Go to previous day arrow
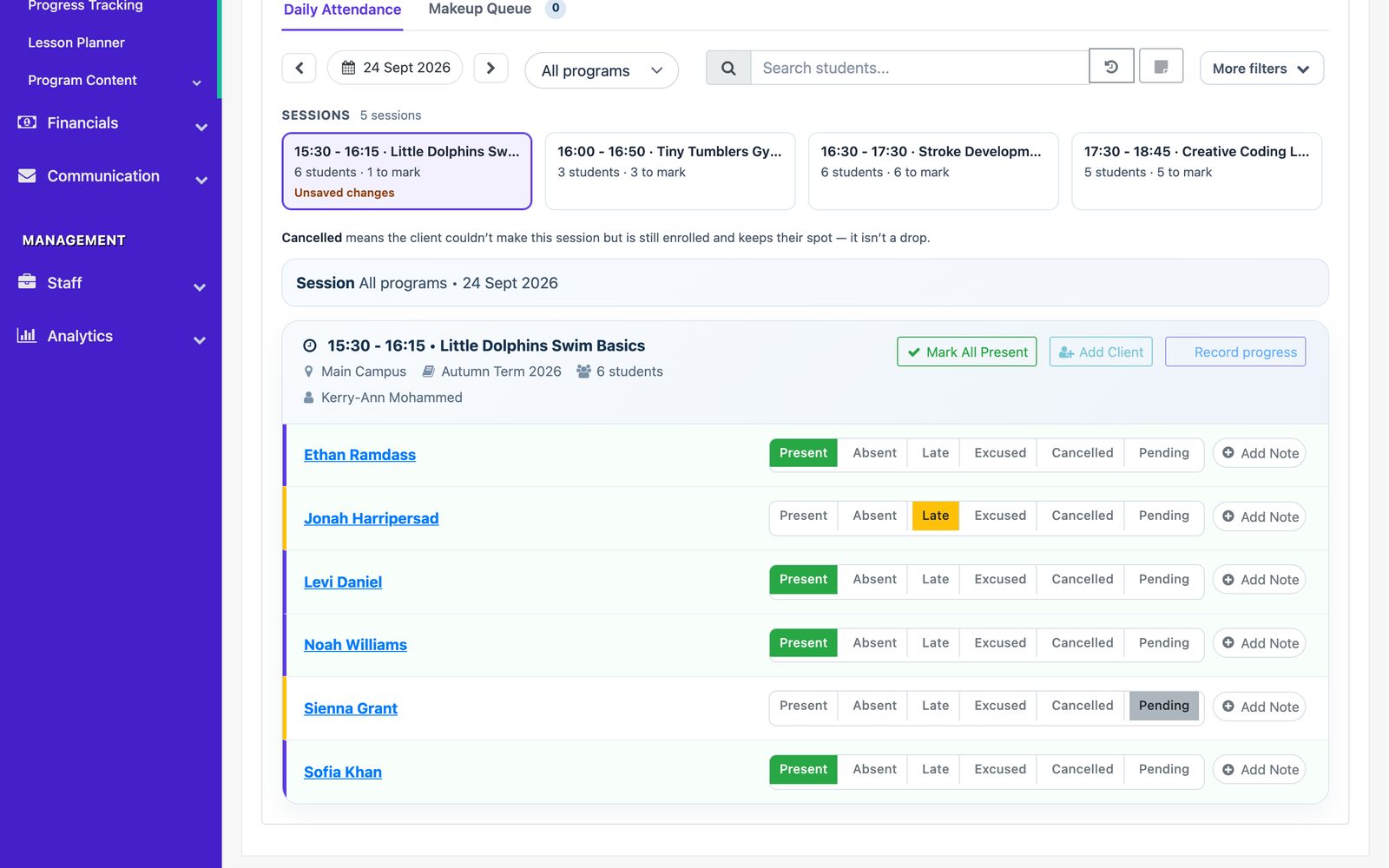Screen dimensions: 1389x868 click(299, 68)
